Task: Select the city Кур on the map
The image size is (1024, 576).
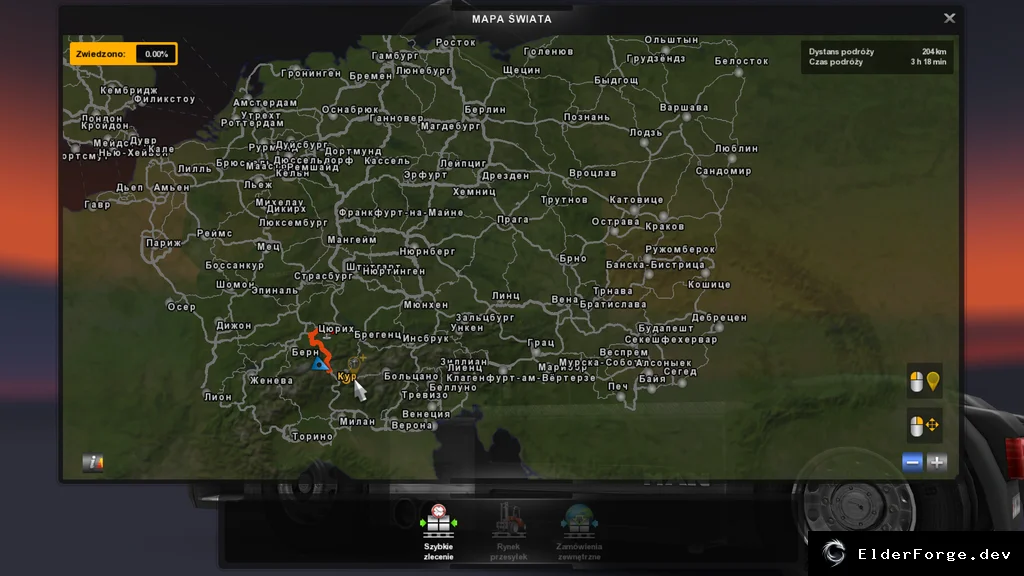Action: (347, 377)
